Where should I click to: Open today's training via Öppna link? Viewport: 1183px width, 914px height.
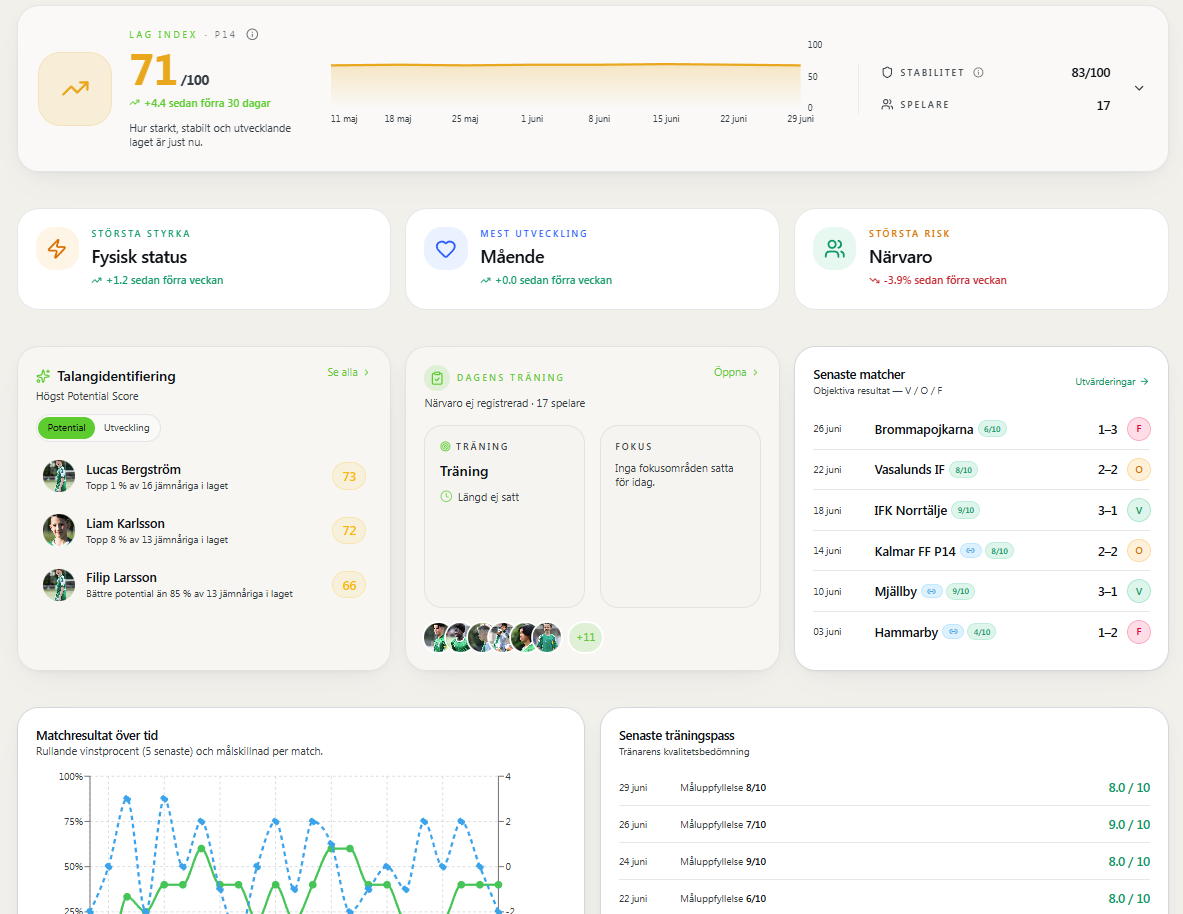pyautogui.click(x=736, y=372)
